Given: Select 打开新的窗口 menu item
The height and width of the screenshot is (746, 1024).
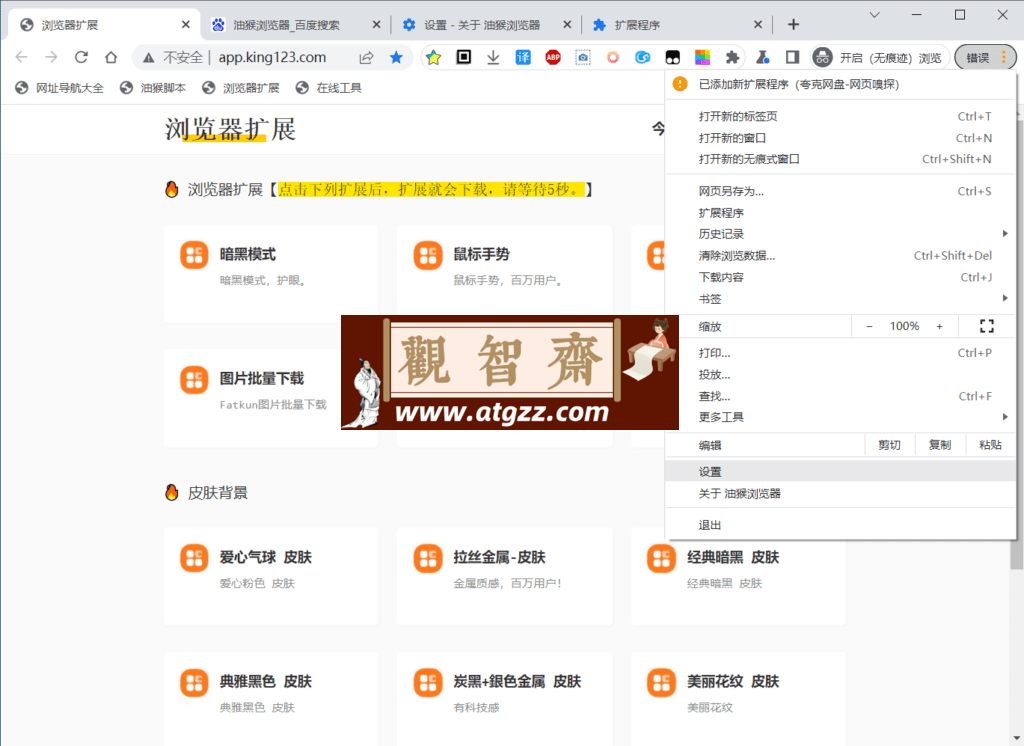Looking at the screenshot, I should tap(840, 138).
